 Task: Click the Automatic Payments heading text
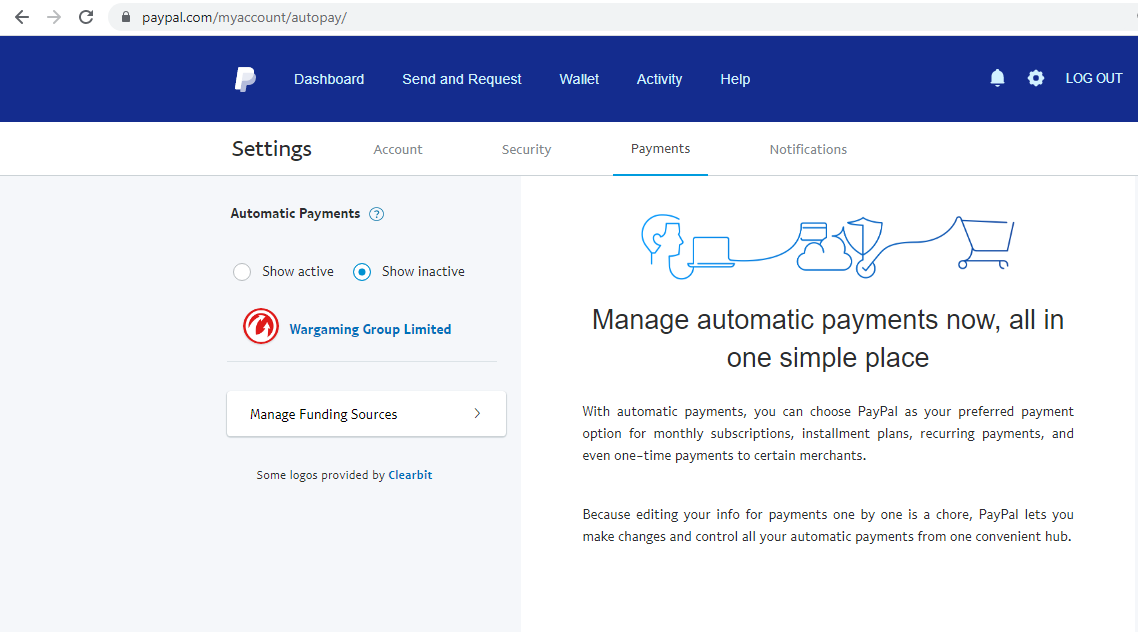pos(295,213)
